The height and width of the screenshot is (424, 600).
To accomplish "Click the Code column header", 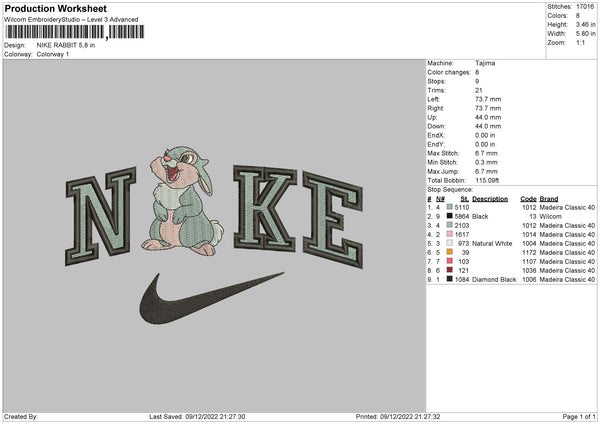I will pos(528,199).
